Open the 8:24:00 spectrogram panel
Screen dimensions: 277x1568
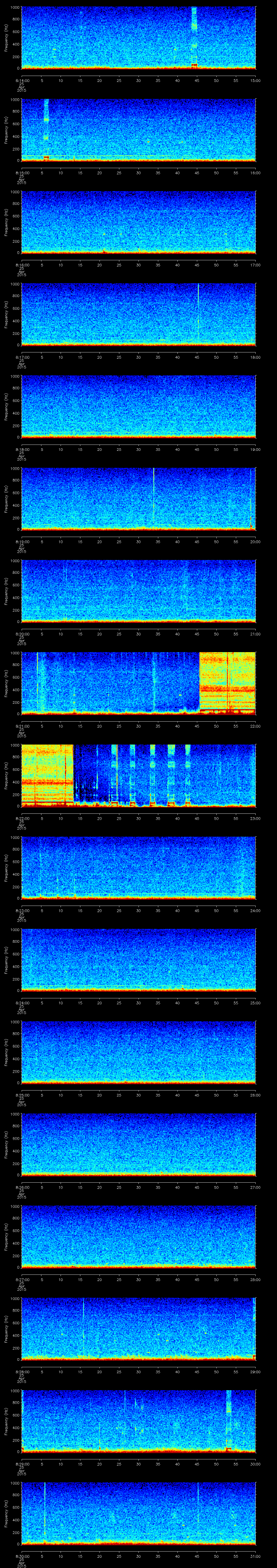pyautogui.click(x=138, y=959)
